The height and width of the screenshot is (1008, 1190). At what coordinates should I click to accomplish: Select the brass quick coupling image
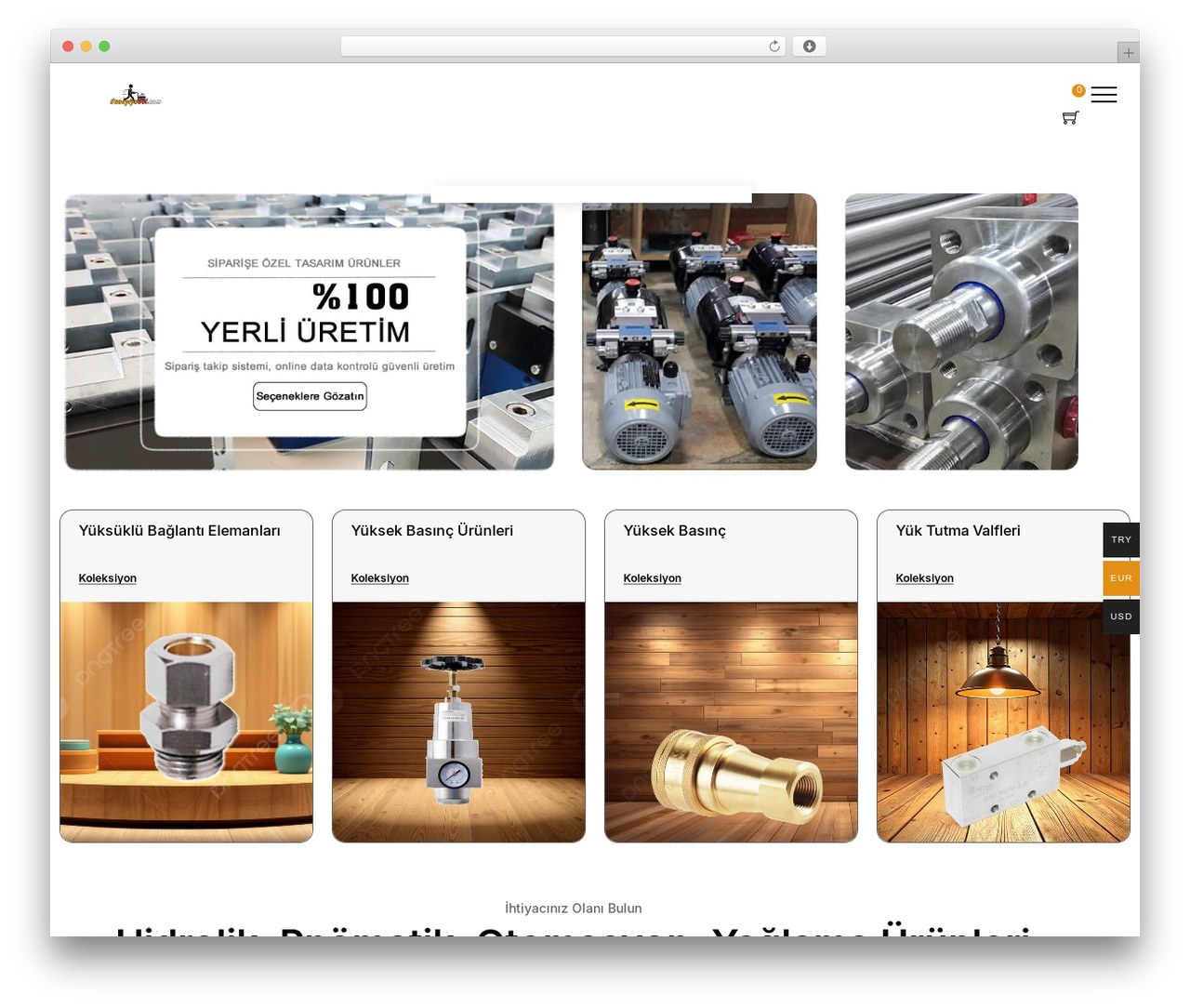(x=732, y=723)
